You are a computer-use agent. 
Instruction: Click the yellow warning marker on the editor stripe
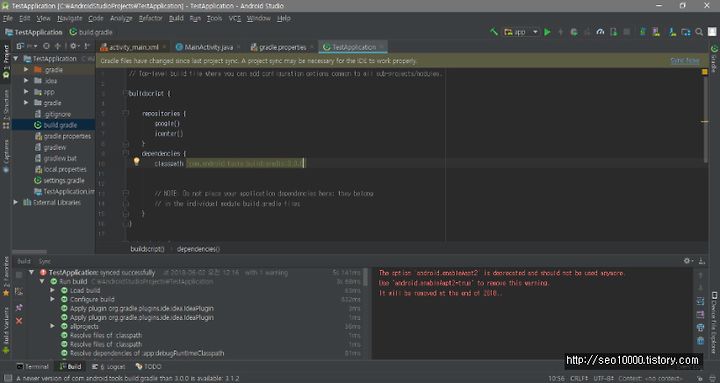click(x=705, y=122)
